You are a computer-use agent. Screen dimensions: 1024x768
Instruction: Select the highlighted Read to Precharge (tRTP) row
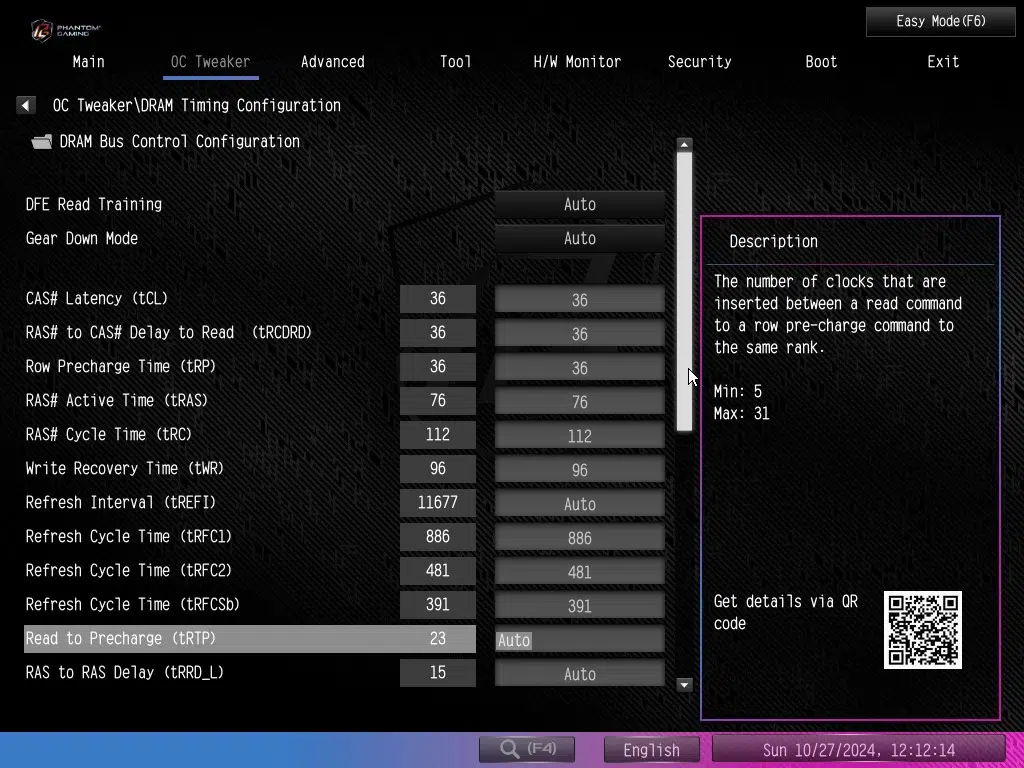tap(249, 639)
